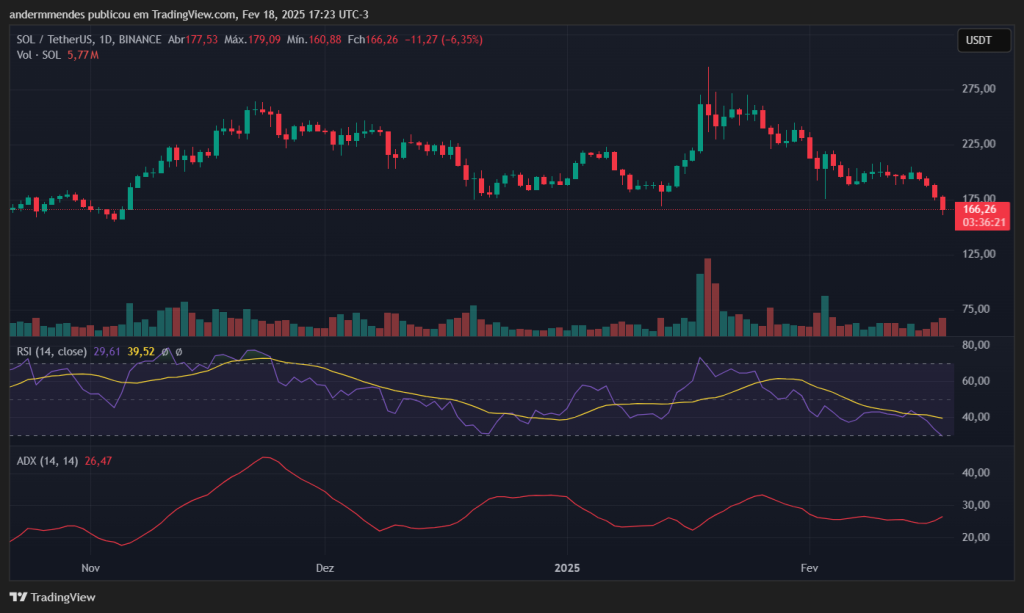Image resolution: width=1024 pixels, height=613 pixels.
Task: Select the Vol · SOL indicator legend
Action: tap(39, 55)
